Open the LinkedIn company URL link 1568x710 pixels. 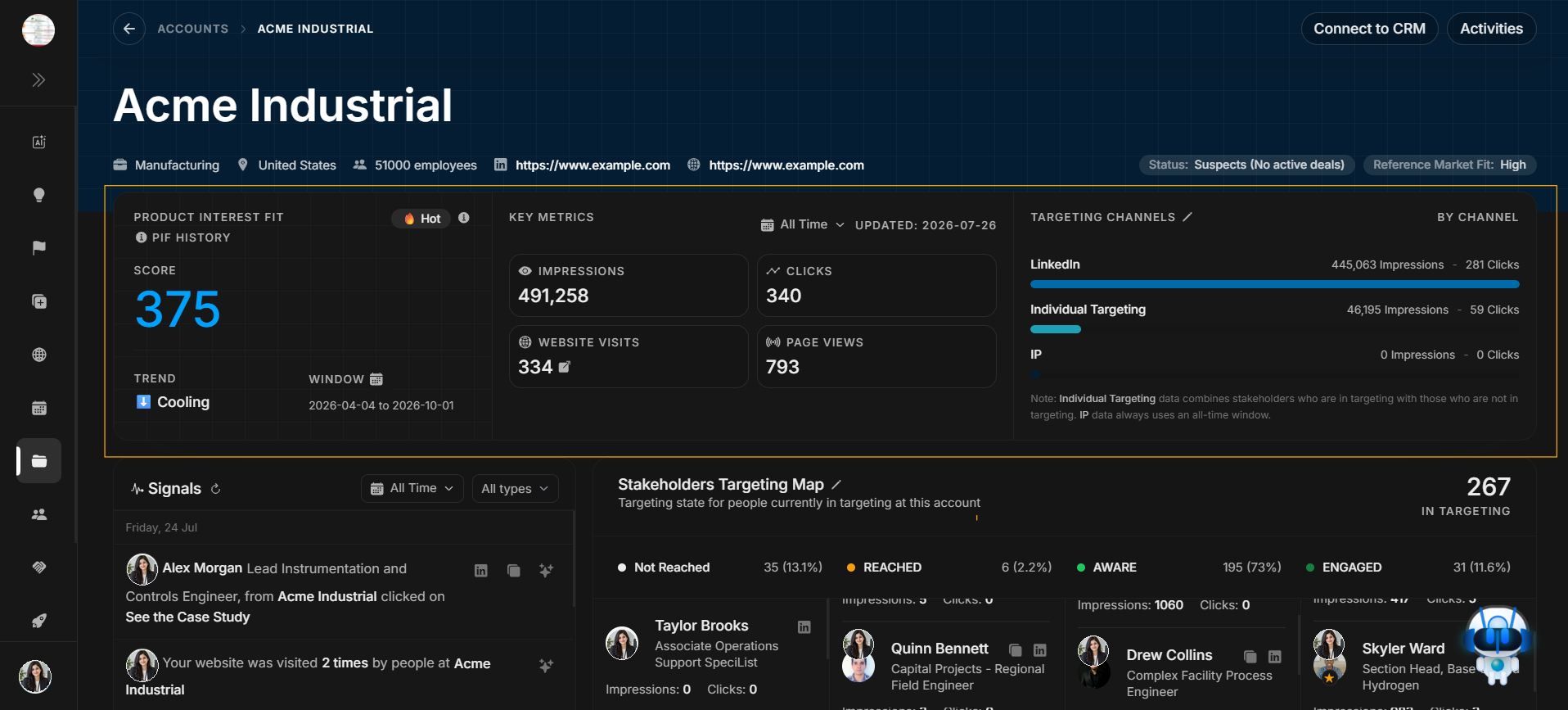tap(593, 165)
